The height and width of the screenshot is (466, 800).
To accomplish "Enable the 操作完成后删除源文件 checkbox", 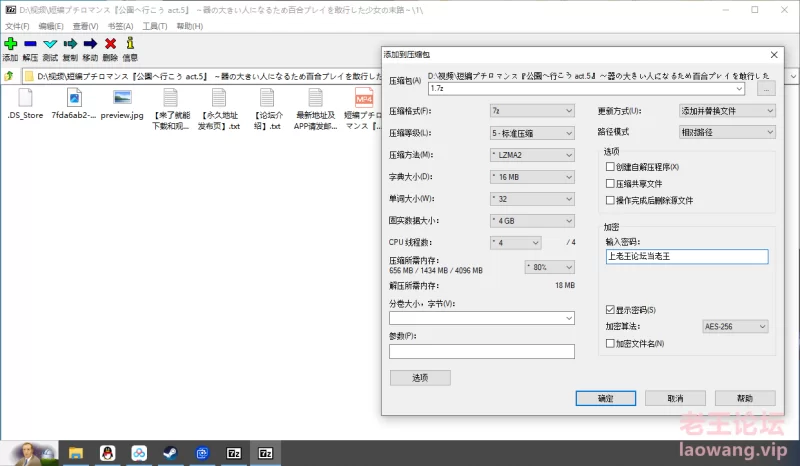I will [x=610, y=200].
